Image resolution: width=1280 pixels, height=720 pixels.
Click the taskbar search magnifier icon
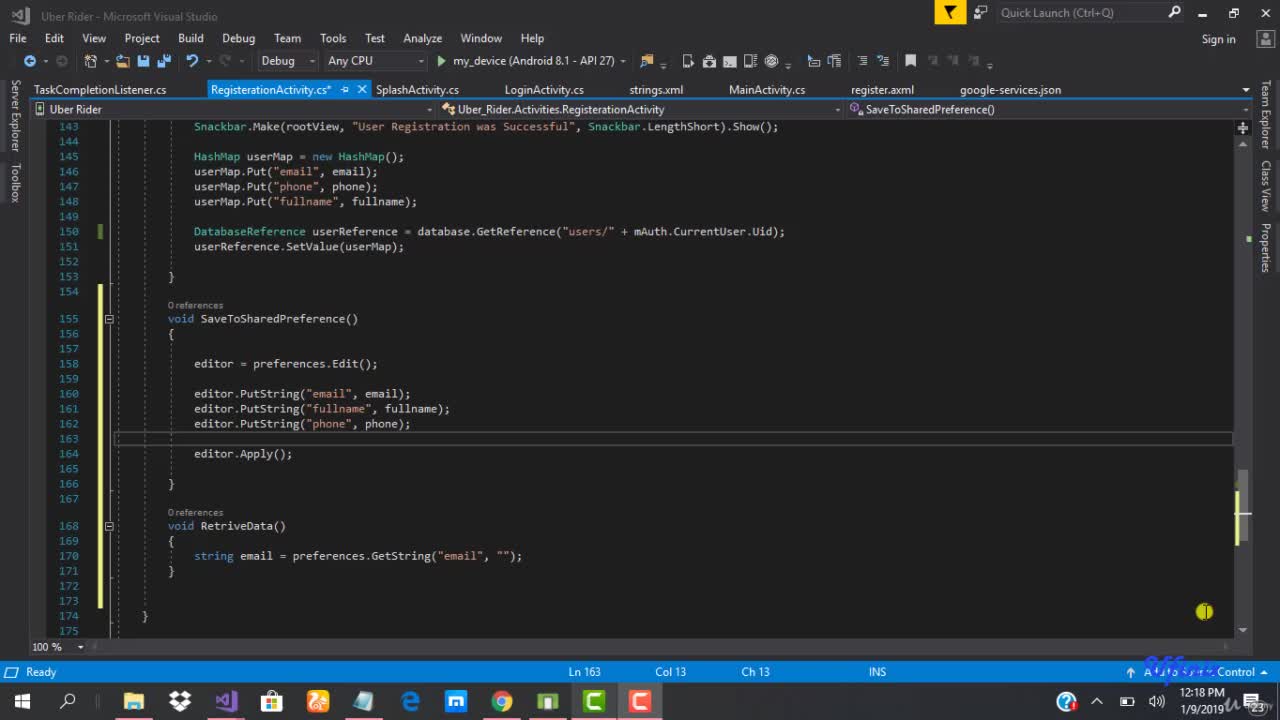68,701
